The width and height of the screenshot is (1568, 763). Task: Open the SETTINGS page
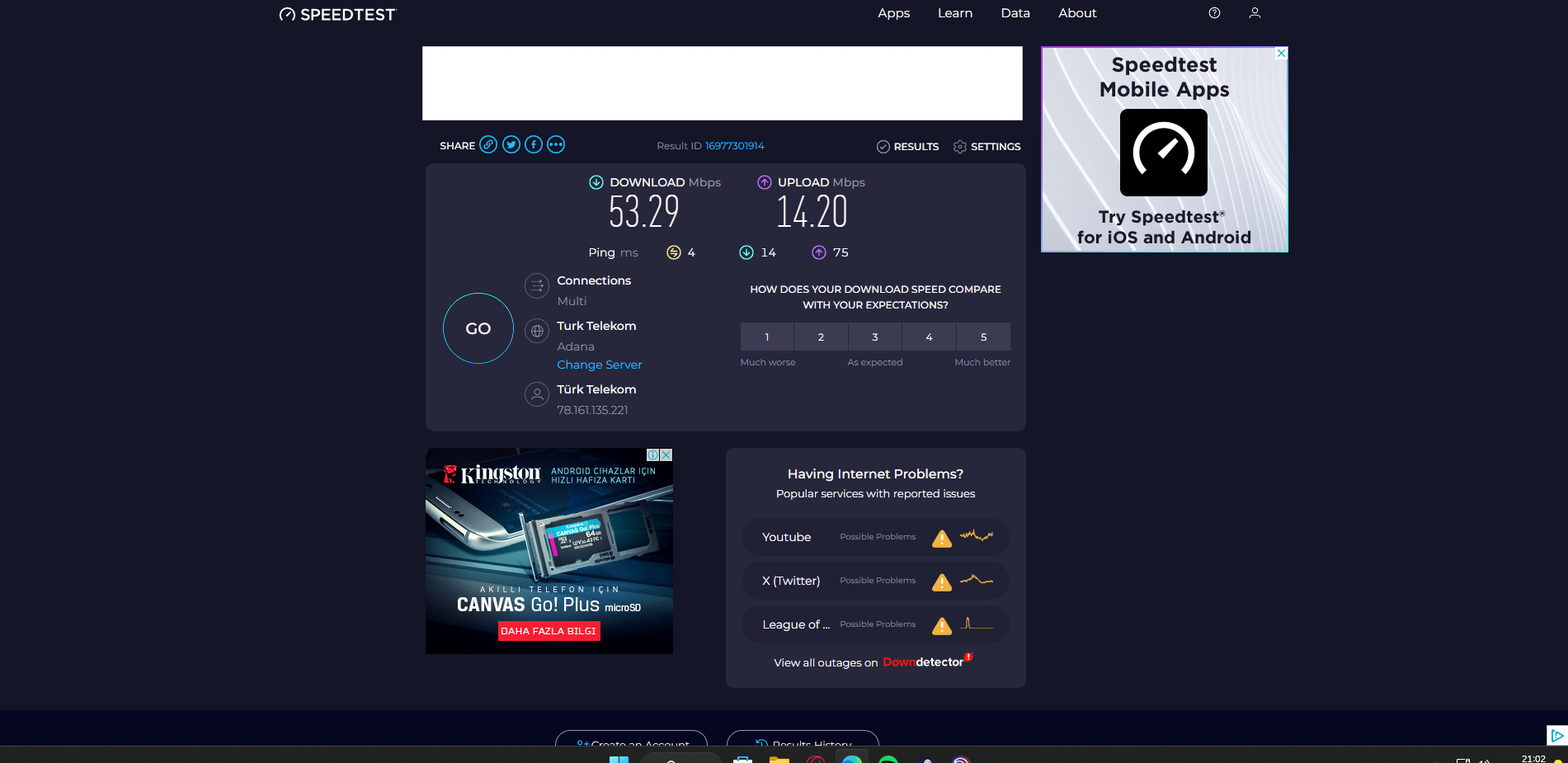986,147
